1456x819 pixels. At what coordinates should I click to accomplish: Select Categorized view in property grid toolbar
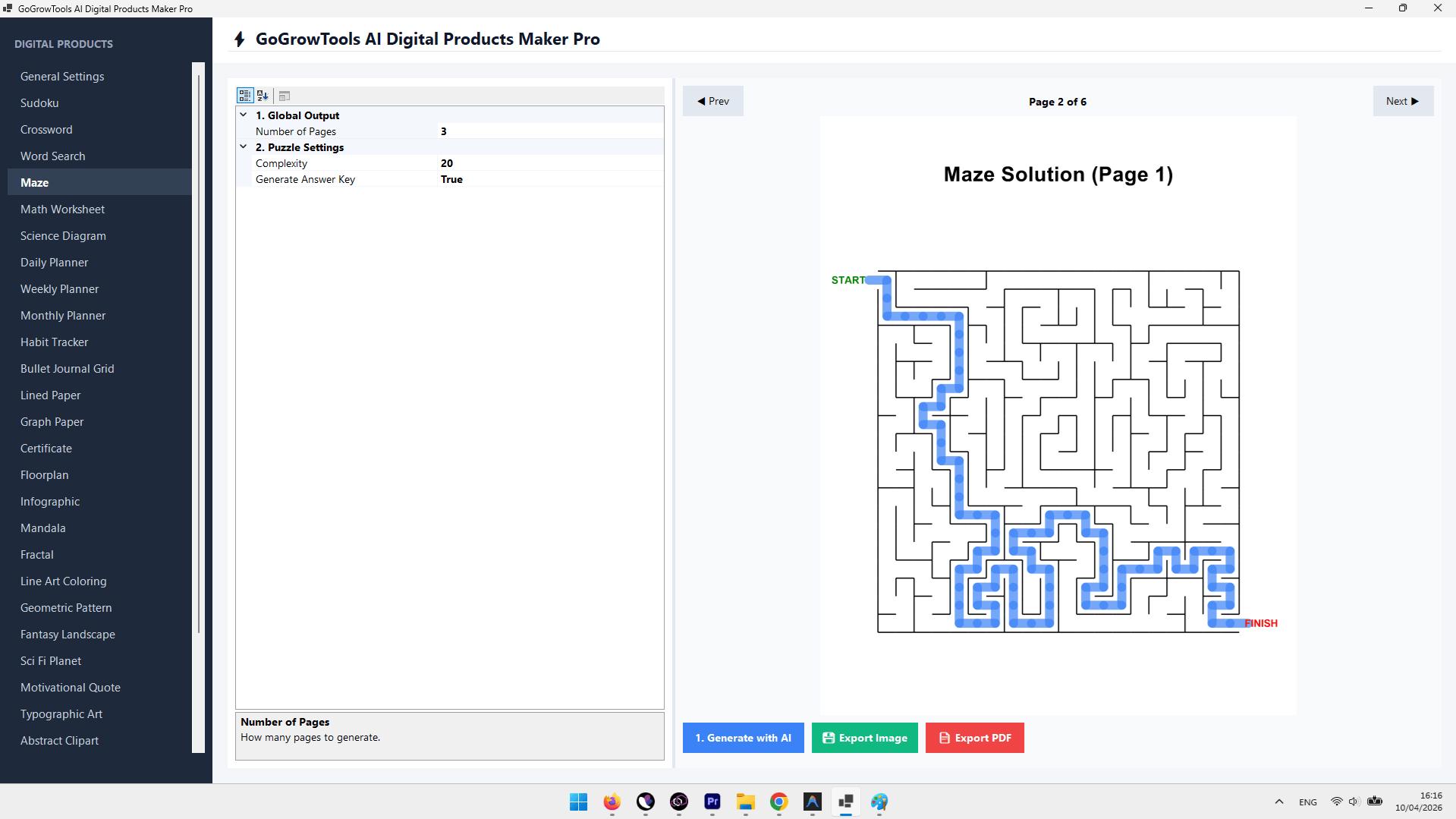click(x=244, y=96)
